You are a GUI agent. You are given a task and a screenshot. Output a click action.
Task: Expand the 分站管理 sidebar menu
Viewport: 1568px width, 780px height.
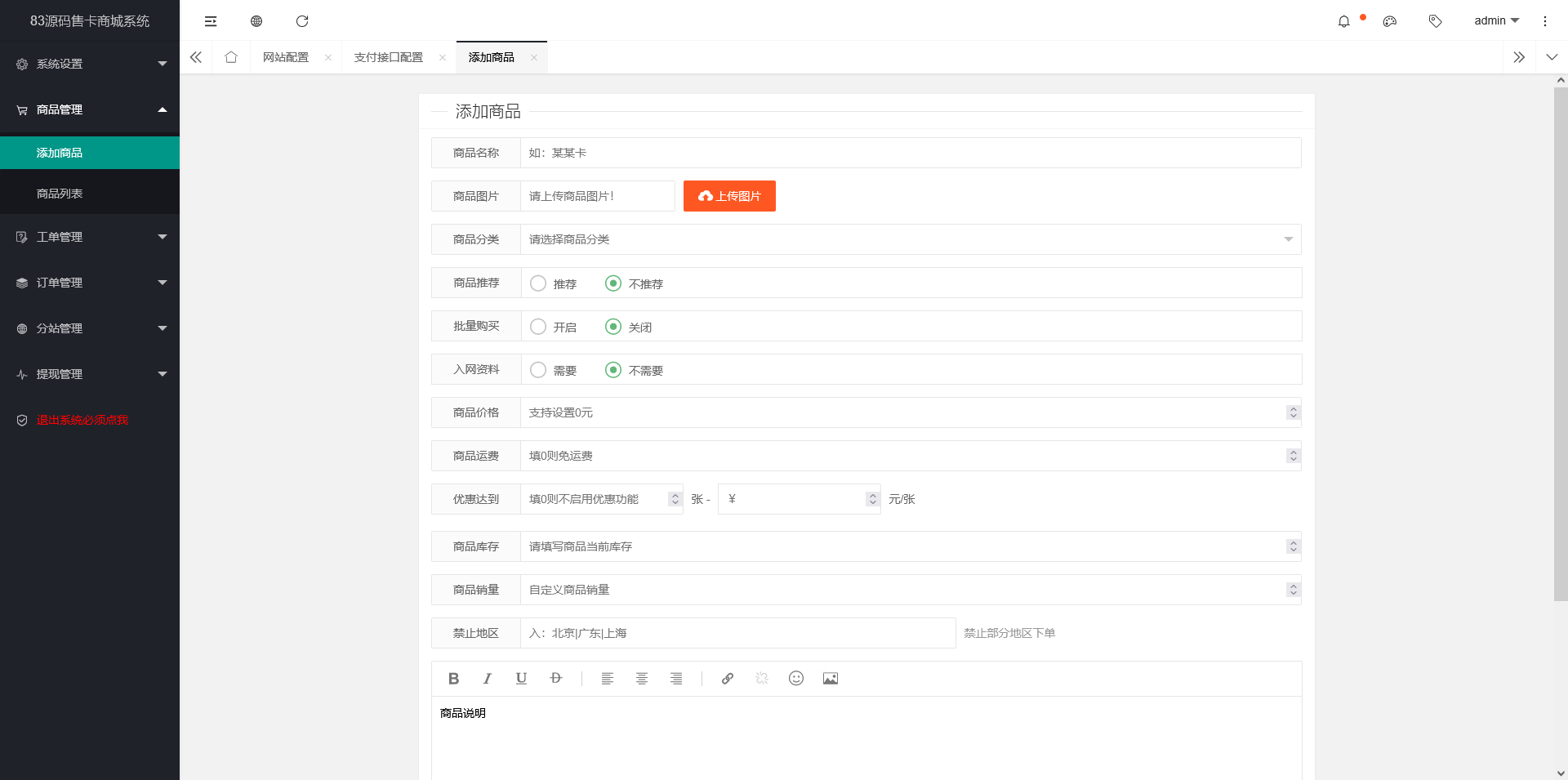pos(90,328)
